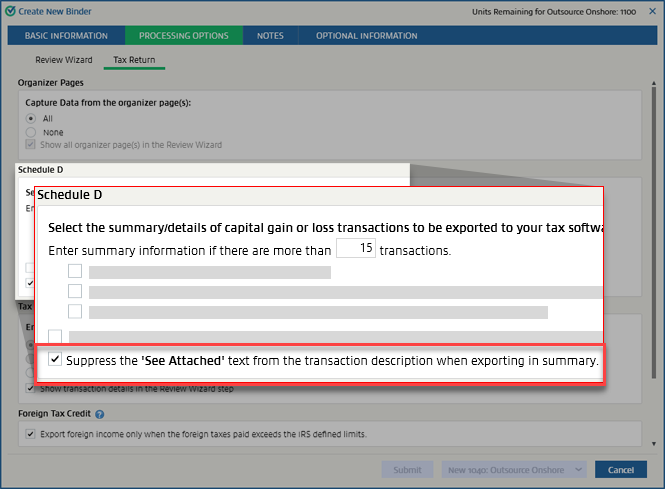Open the Notes tab
665x489 pixels.
[270, 36]
